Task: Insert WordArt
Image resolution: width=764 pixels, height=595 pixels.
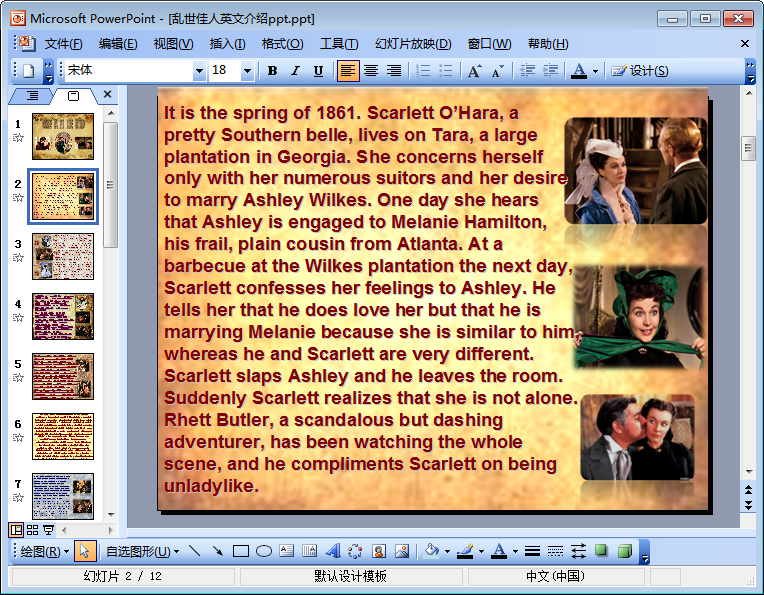Action: pyautogui.click(x=333, y=552)
